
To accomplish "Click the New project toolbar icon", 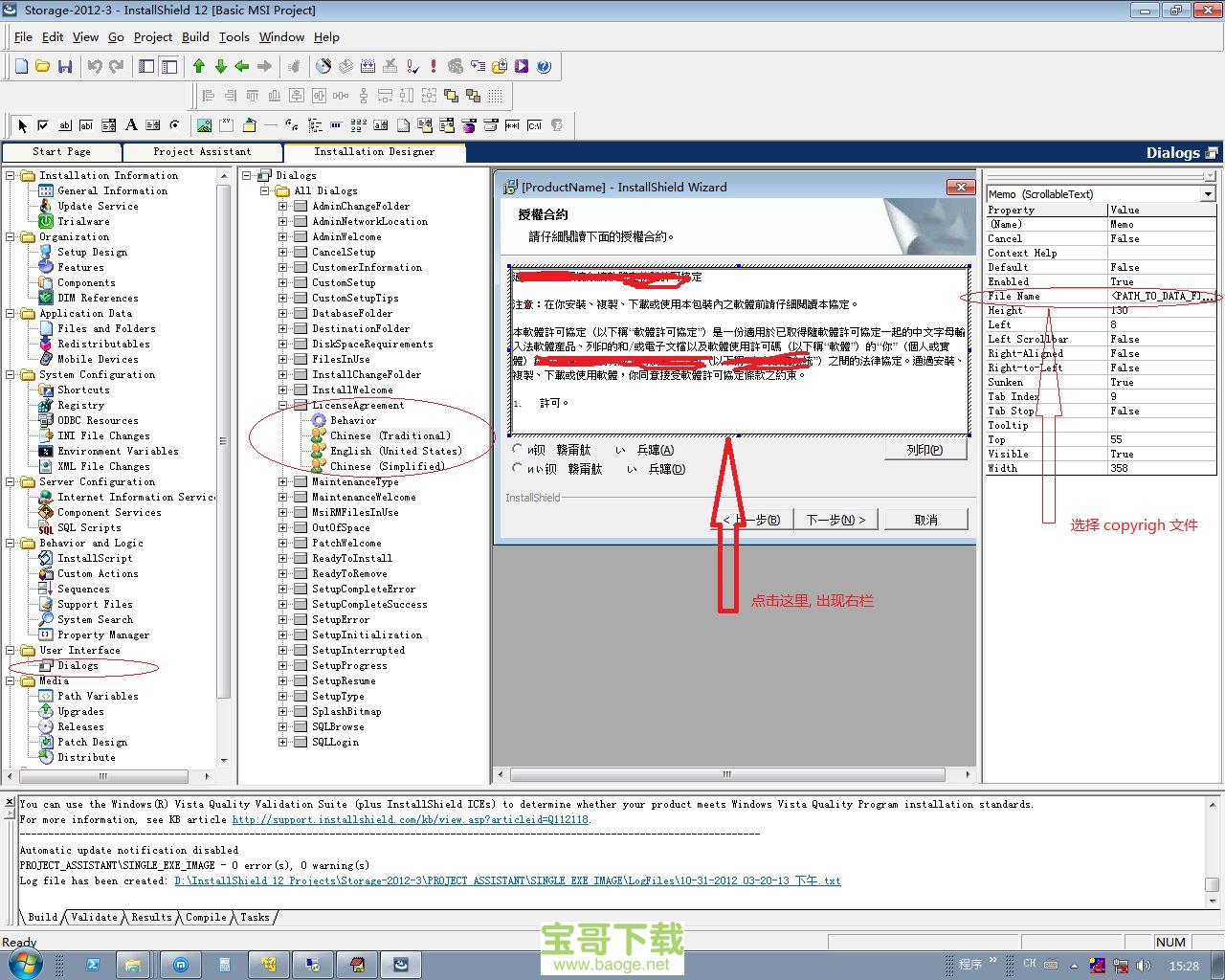I will pyautogui.click(x=21, y=66).
